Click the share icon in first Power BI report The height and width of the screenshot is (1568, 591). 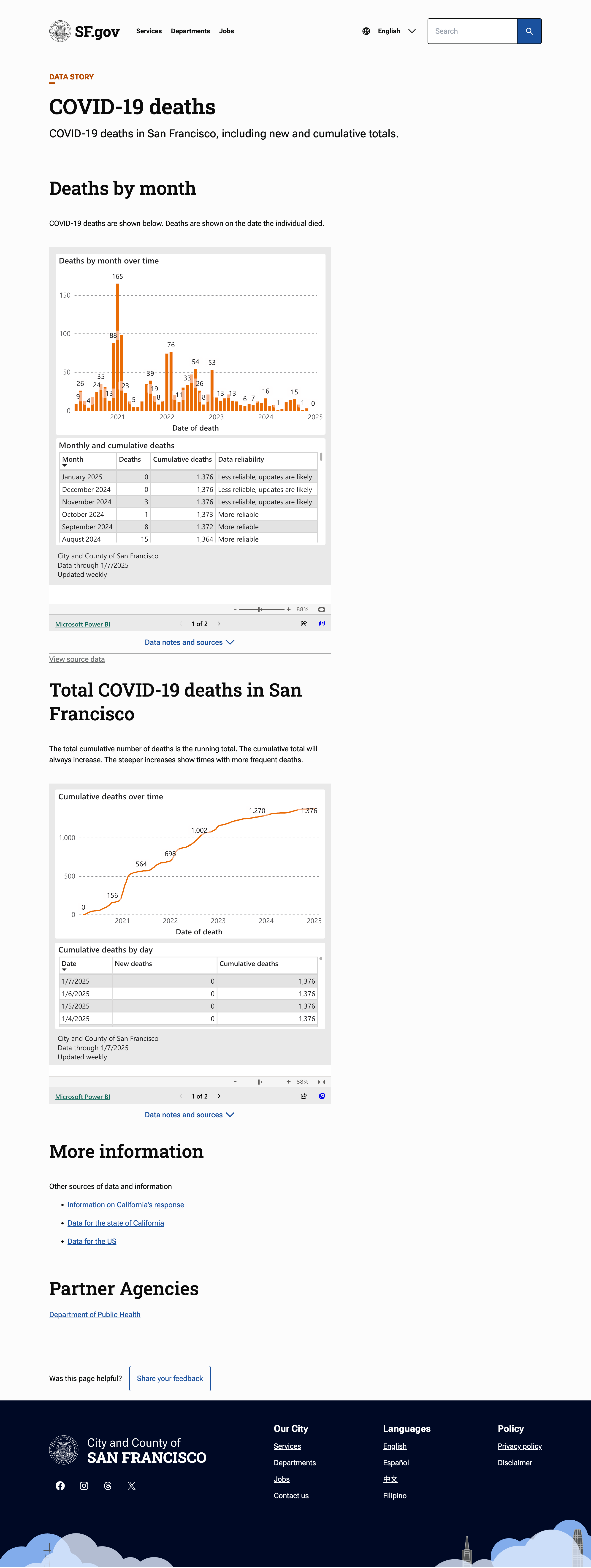pyautogui.click(x=304, y=623)
